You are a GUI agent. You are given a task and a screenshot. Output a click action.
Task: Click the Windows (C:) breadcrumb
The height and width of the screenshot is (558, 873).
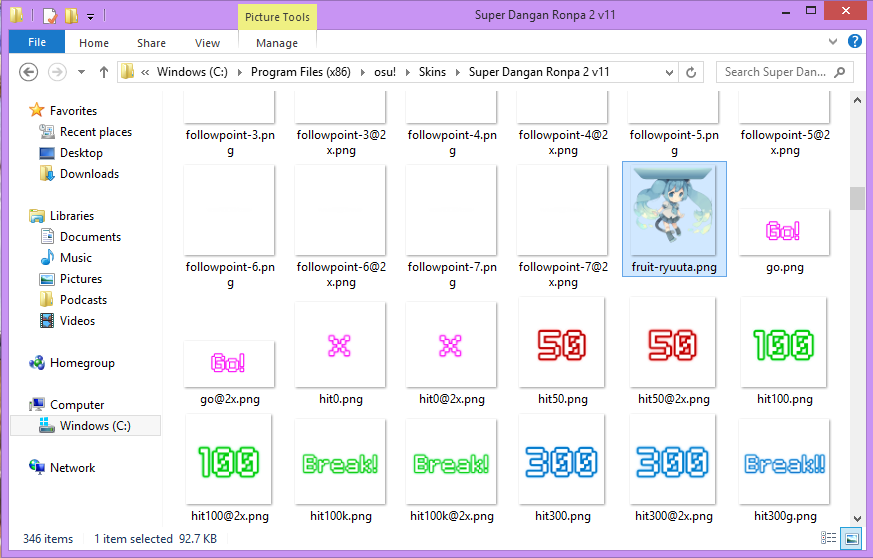(x=192, y=72)
